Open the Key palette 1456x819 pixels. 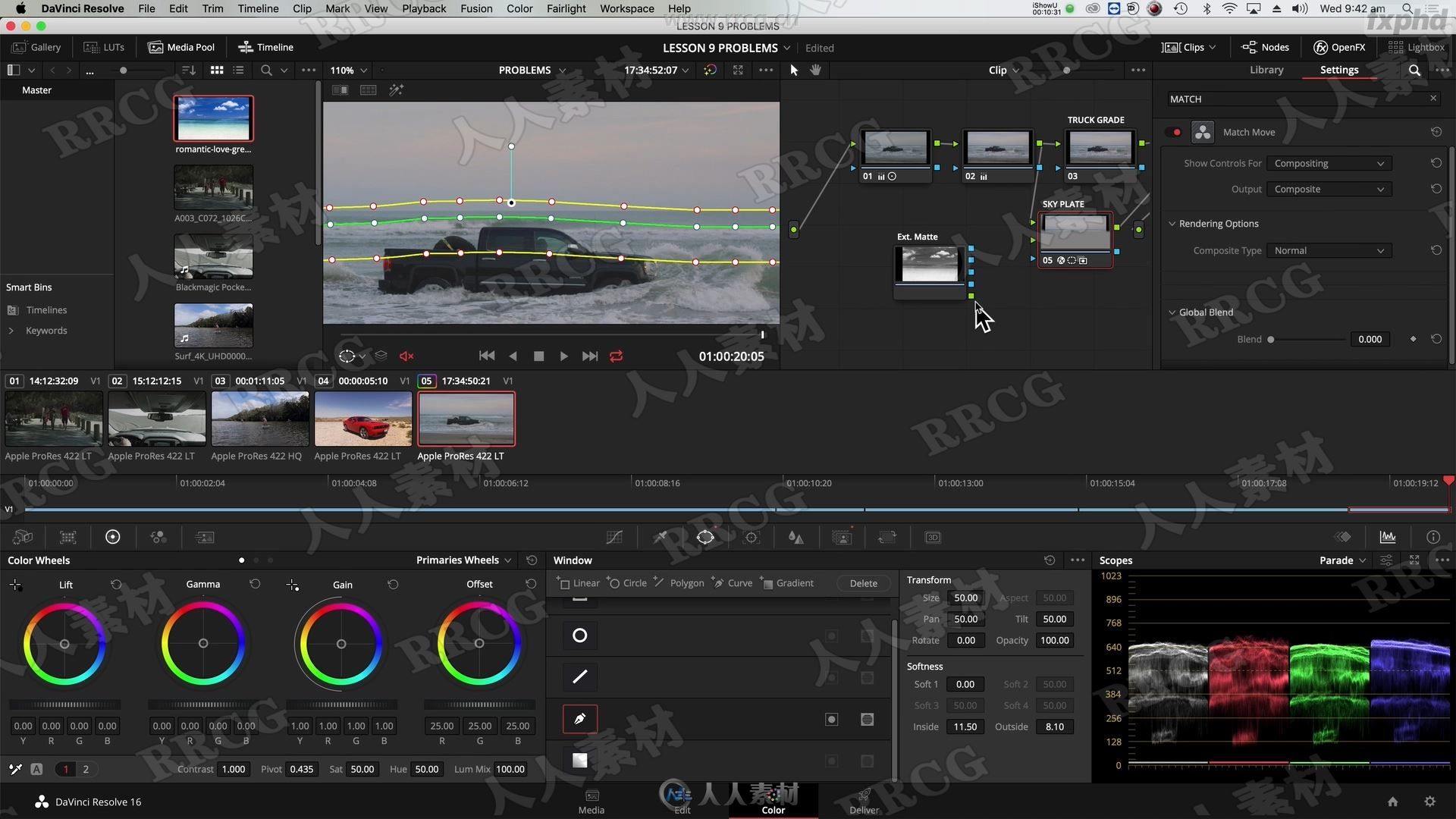842,537
